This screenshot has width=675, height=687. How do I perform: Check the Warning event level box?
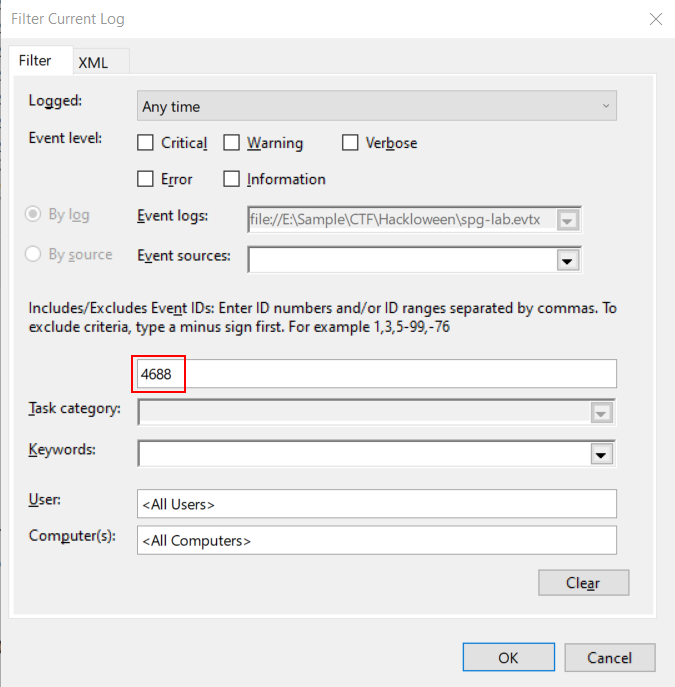[x=231, y=143]
